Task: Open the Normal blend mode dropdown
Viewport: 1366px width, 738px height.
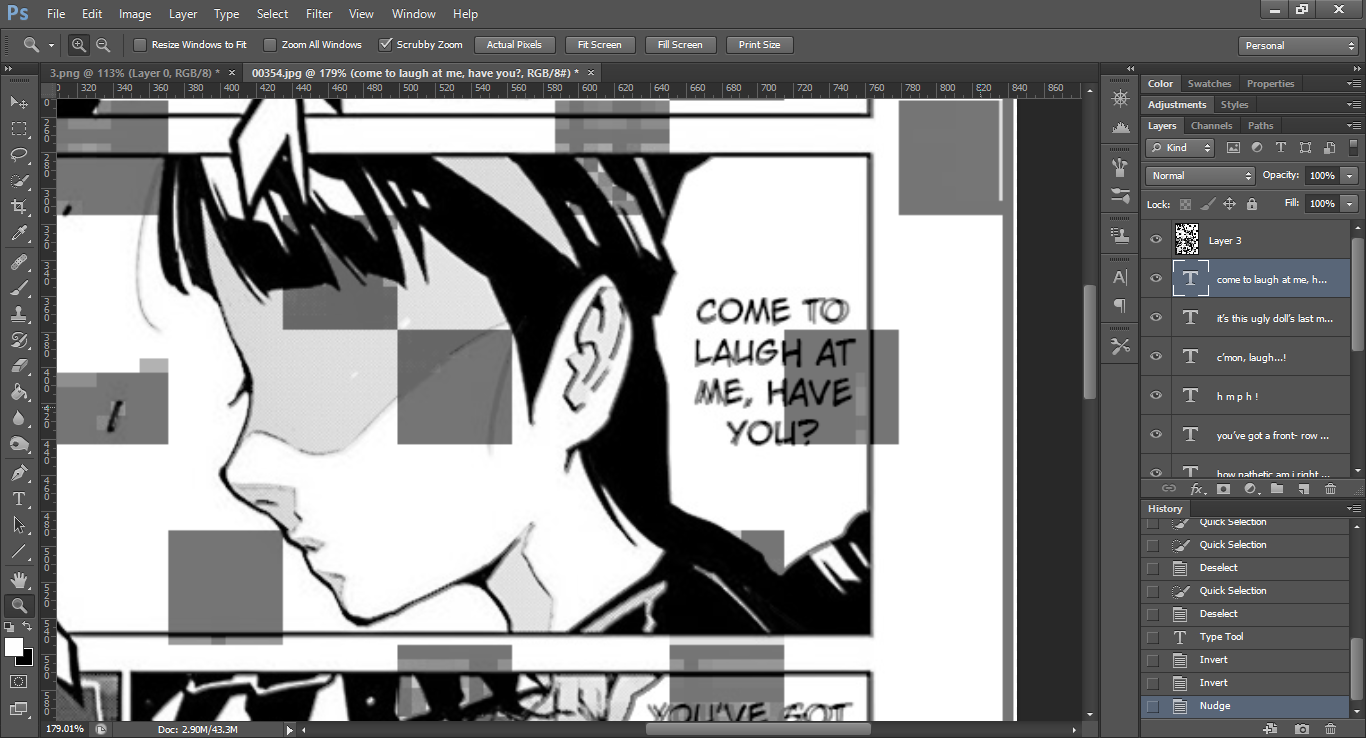Action: [1200, 176]
